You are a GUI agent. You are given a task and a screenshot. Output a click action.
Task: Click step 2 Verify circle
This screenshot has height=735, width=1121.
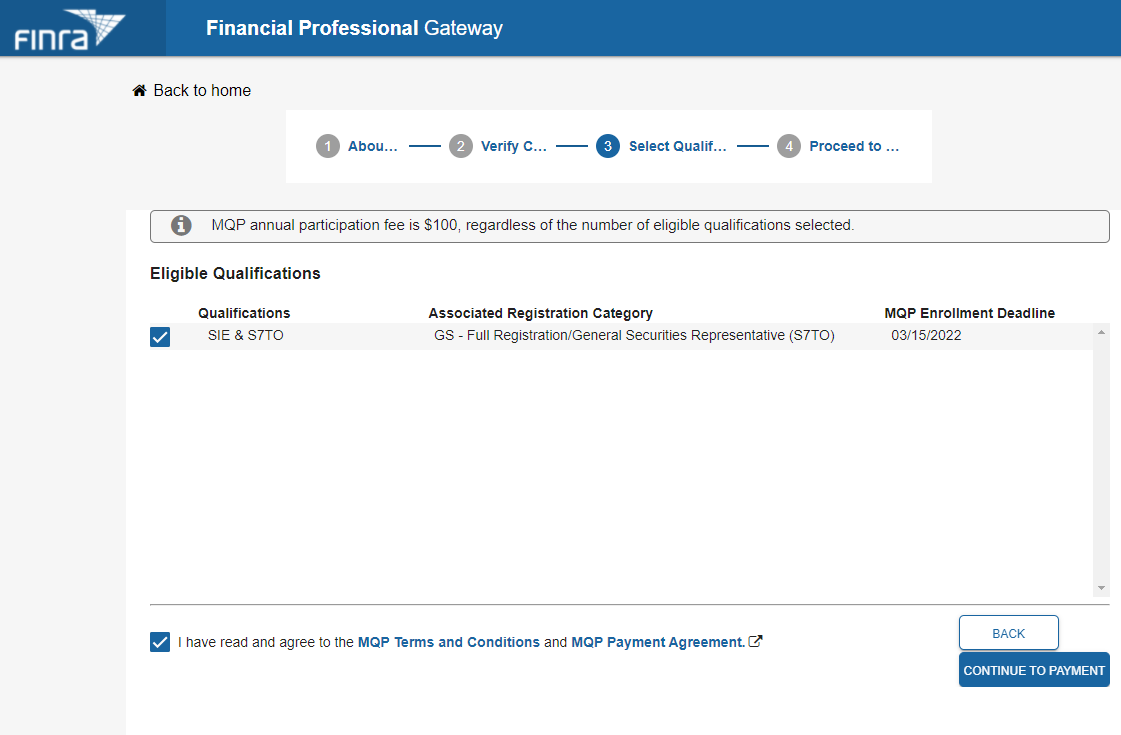coord(460,146)
